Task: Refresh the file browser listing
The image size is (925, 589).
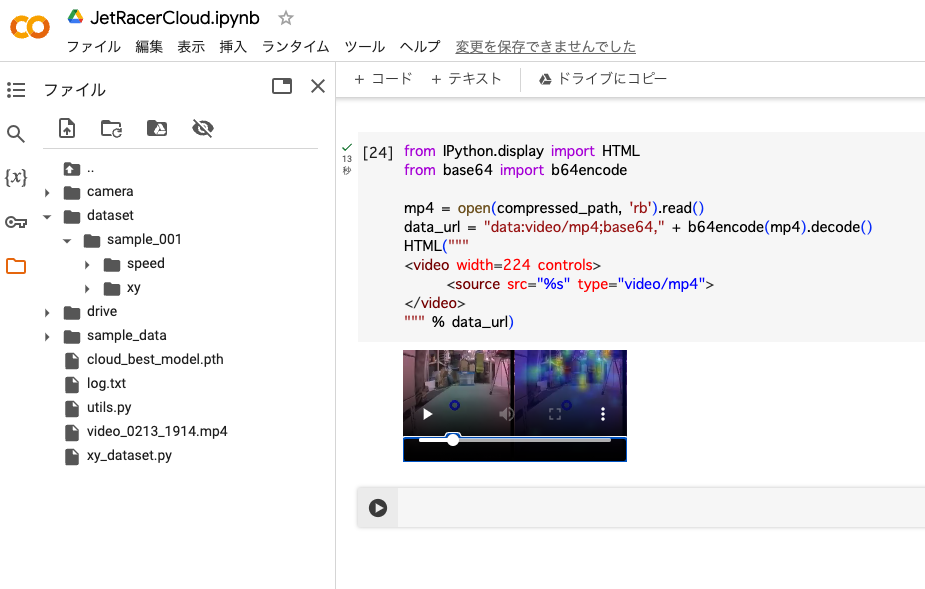Action: 111,128
